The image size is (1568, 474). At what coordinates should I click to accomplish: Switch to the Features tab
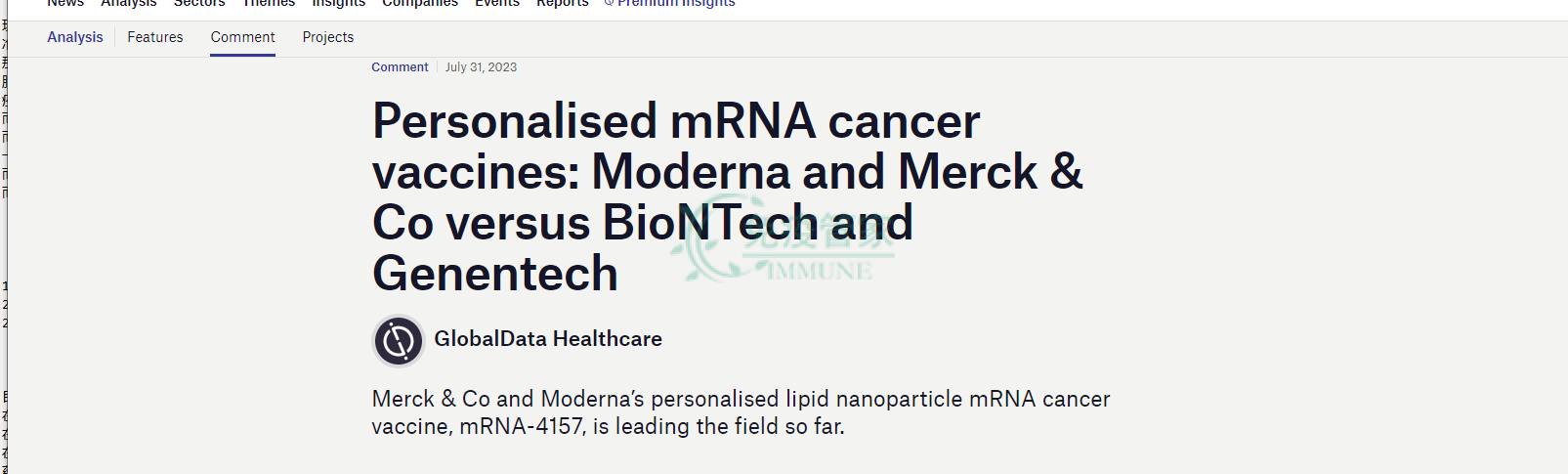point(155,37)
